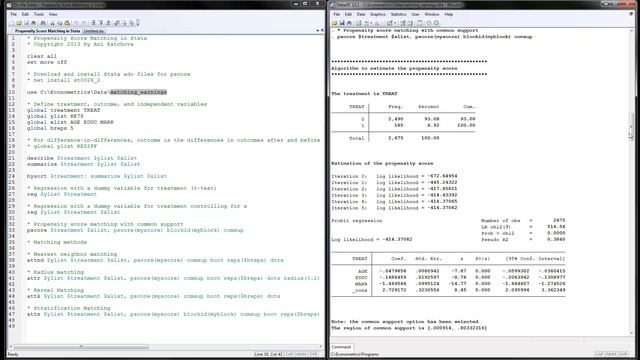Image resolution: width=640 pixels, height=360 pixels.
Task: Click Print icon in Do-file Editor toolbar
Action: coord(34,23)
